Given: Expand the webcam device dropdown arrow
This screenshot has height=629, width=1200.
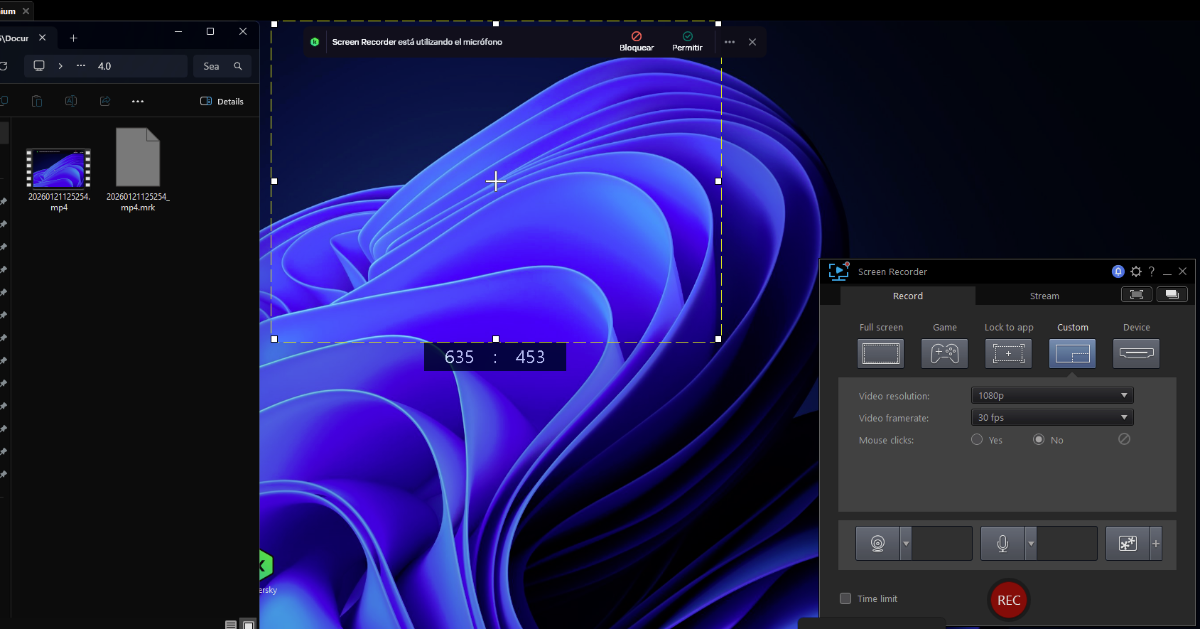Looking at the screenshot, I should [x=906, y=544].
